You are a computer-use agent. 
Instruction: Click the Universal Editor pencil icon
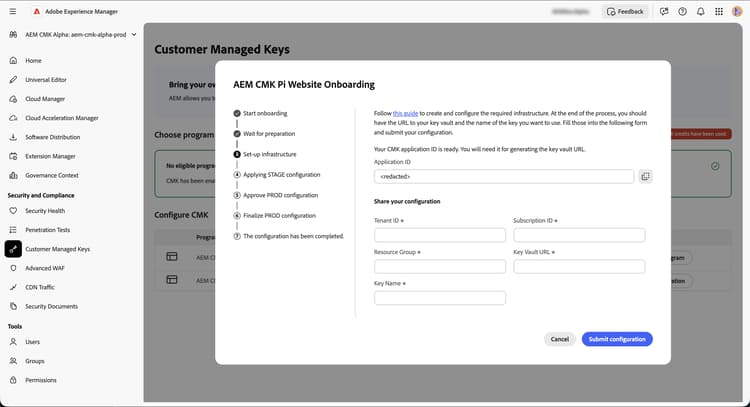[13, 80]
